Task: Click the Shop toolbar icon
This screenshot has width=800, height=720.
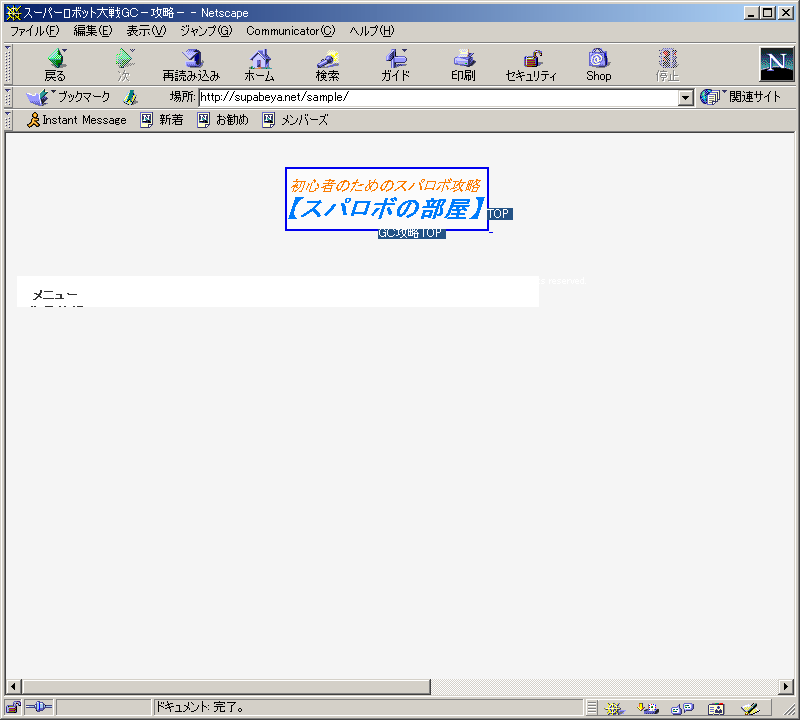Action: click(x=598, y=65)
